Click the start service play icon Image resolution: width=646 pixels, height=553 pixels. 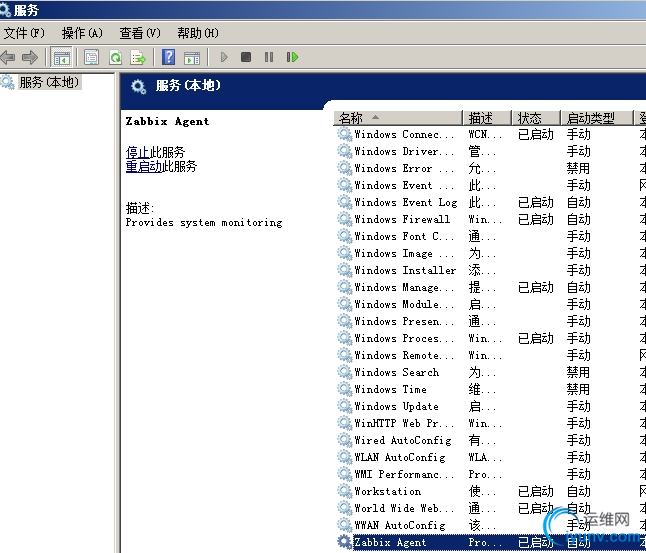point(224,57)
